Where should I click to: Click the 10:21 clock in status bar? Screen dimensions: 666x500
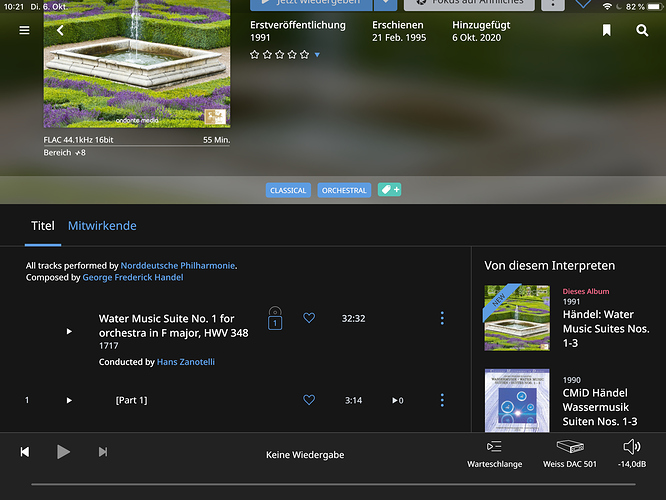14,7
